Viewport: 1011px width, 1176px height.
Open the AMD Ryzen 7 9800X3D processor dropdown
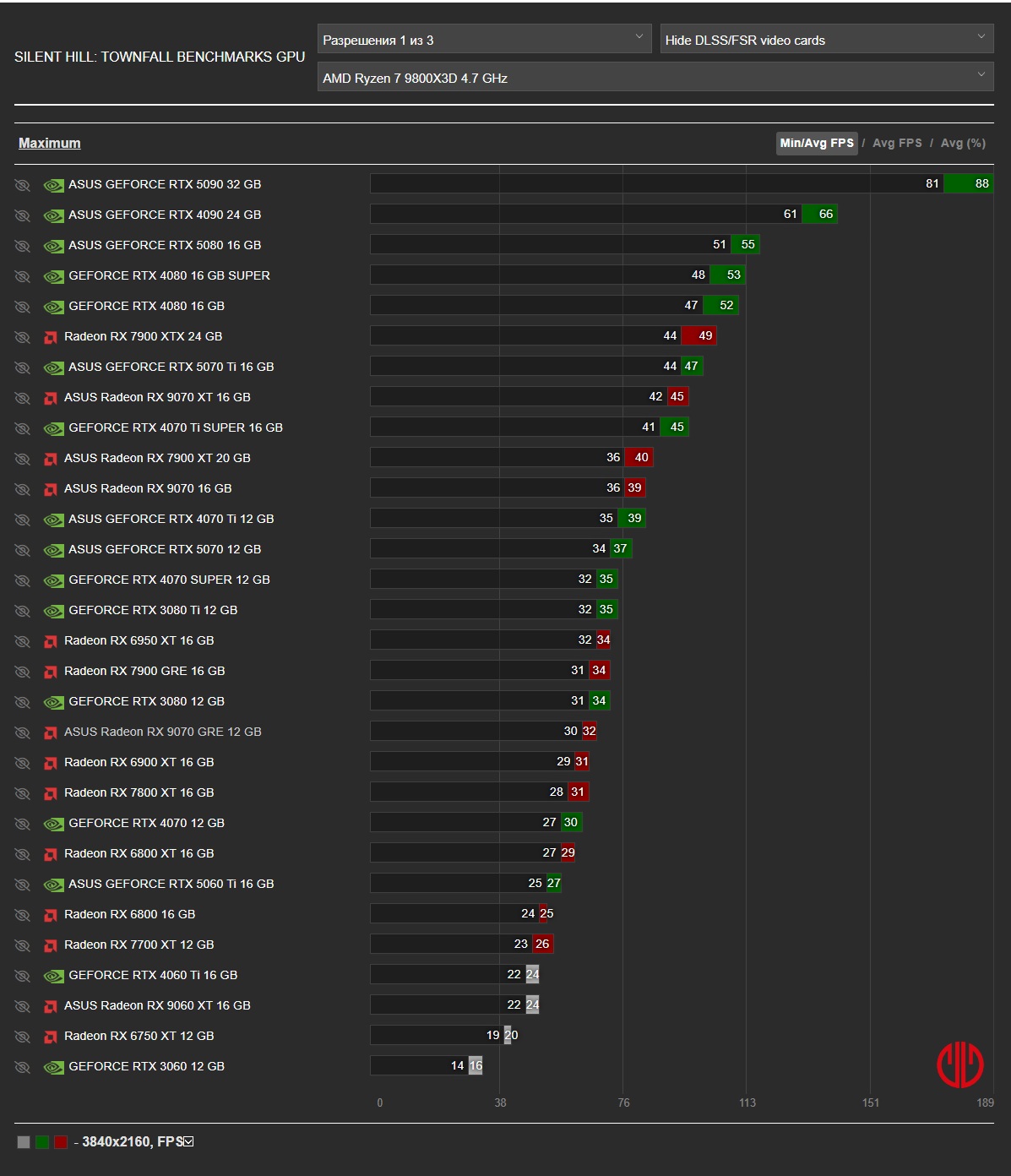pyautogui.click(x=655, y=78)
